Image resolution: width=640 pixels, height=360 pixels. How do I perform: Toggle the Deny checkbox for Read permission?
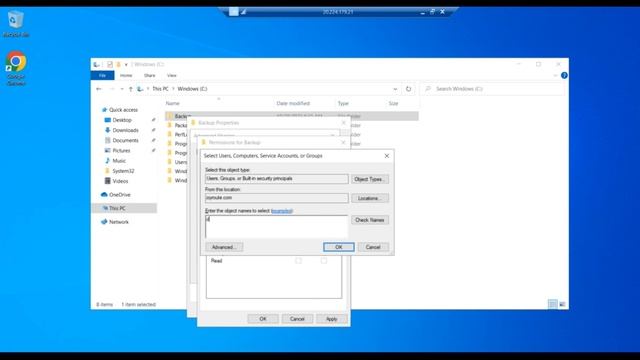[324, 260]
